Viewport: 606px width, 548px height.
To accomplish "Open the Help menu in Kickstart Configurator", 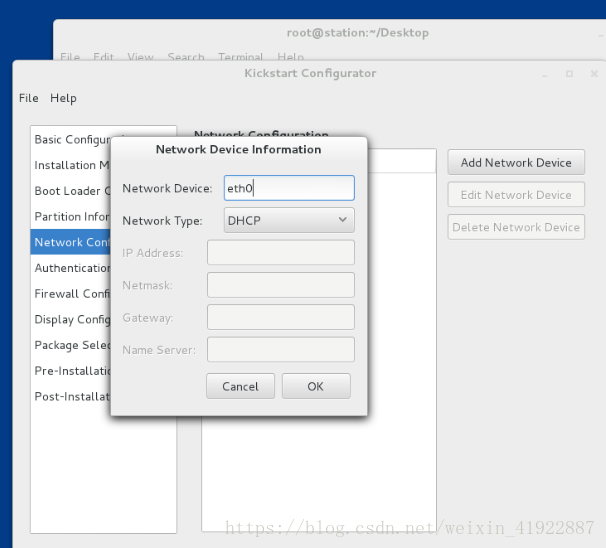I will 63,98.
